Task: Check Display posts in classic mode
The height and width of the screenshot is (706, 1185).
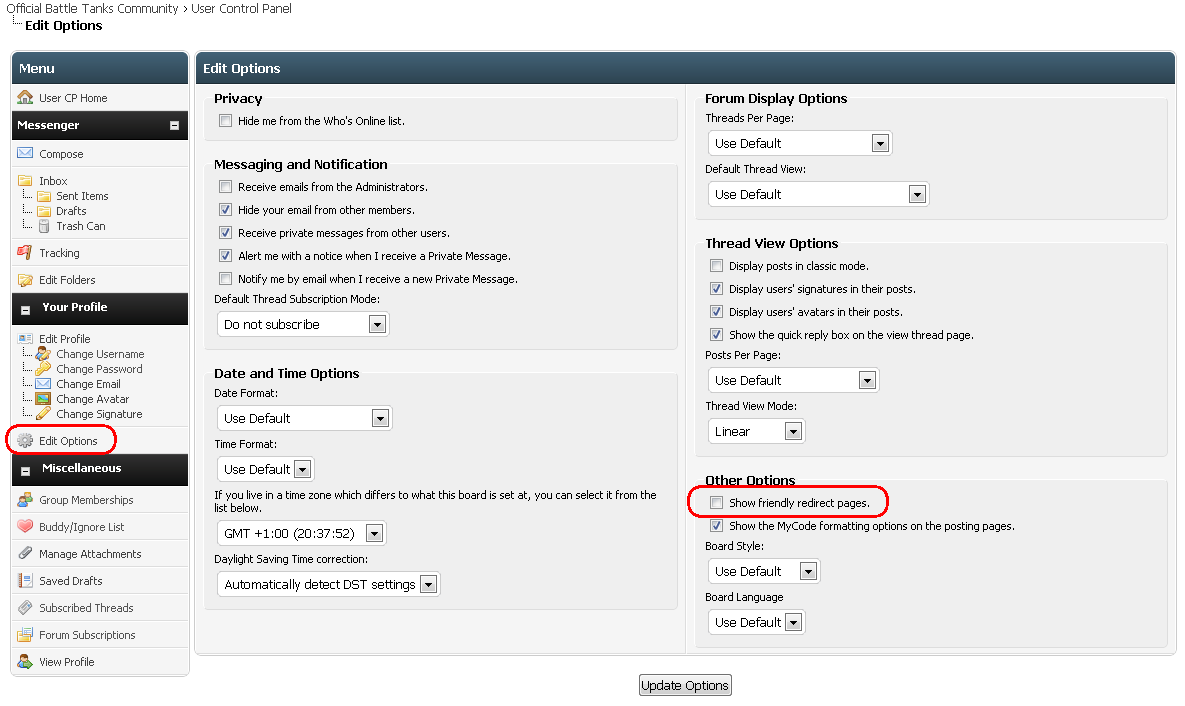Action: [x=716, y=266]
